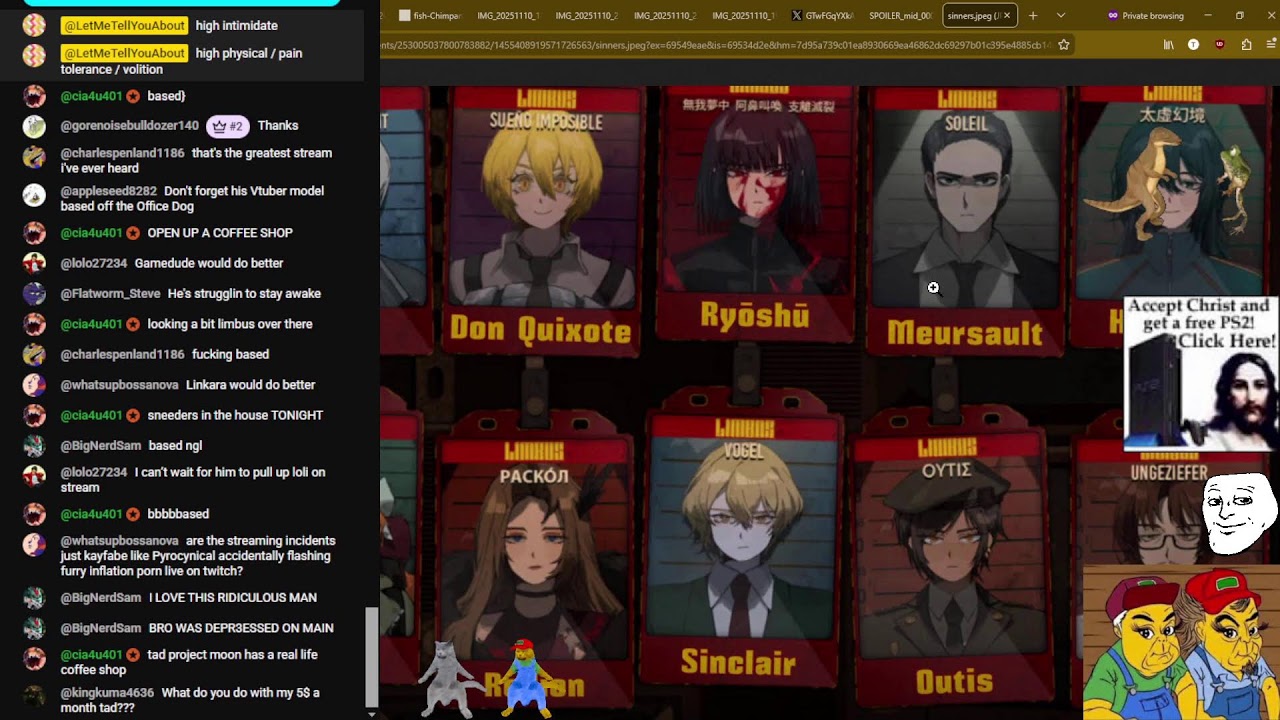The image size is (1280, 720).
Task: Click the two red-cap cartoon characters image
Action: click(1181, 641)
